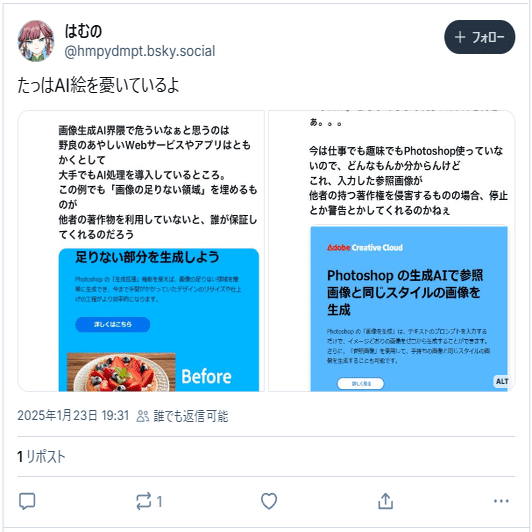
Task: Click the repost arrows icon
Action: point(144,501)
